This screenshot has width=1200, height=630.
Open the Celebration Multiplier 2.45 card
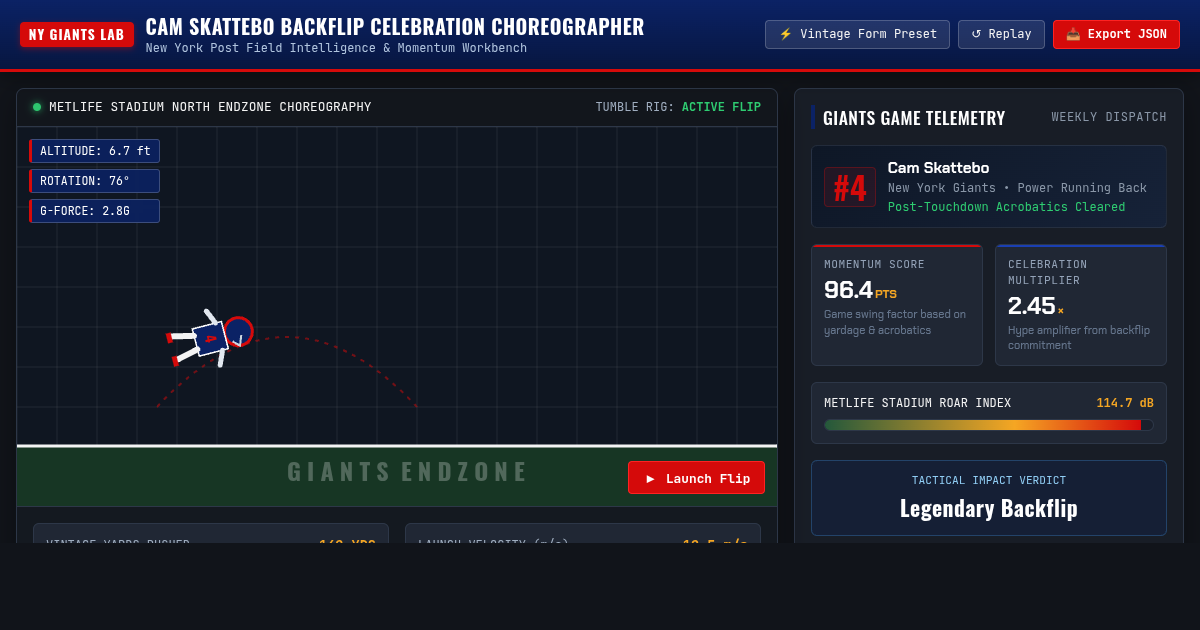coord(1081,305)
